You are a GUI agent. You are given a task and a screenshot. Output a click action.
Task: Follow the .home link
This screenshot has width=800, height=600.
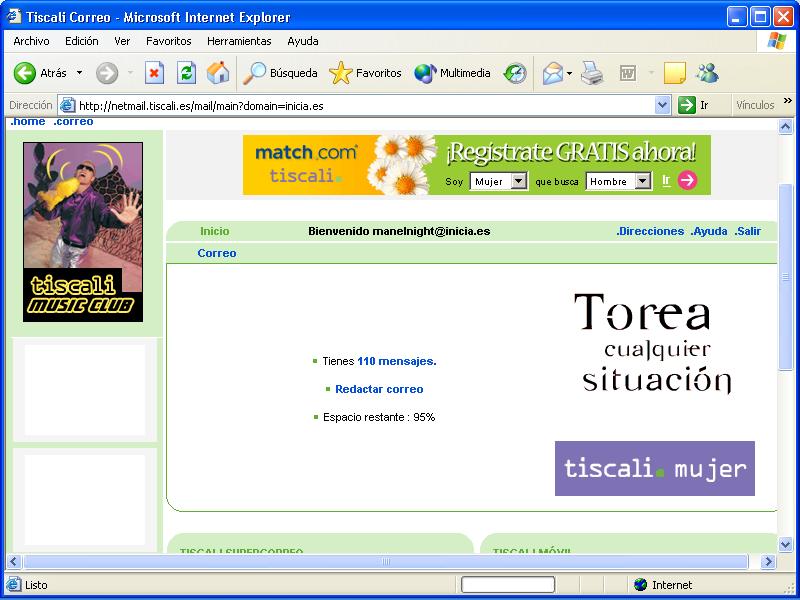pos(28,121)
